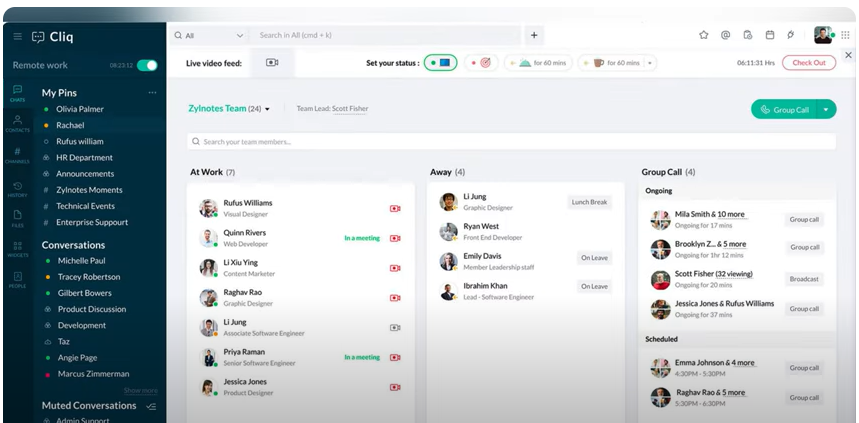Open the mentions @ icon
The height and width of the screenshot is (423, 859).
725,35
